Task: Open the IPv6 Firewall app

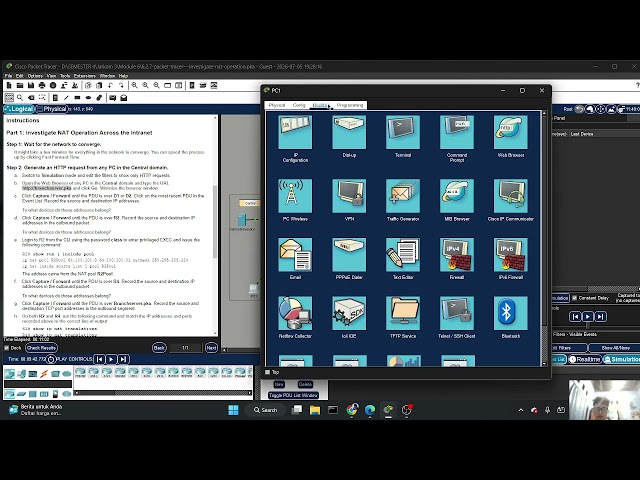Action: click(511, 255)
